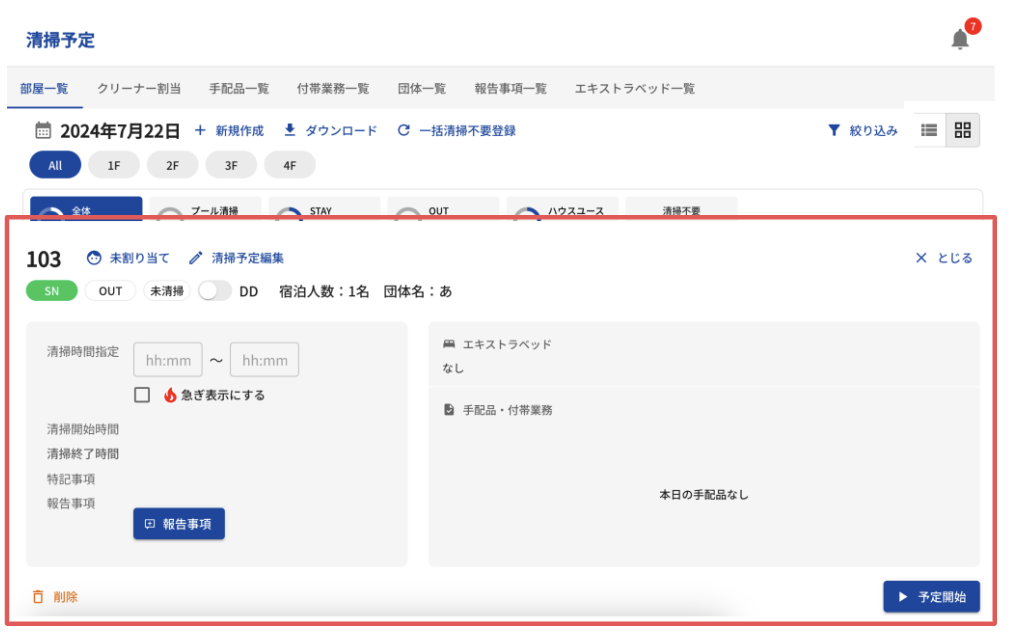Click 新規作成 to create new schedule

coord(229,130)
